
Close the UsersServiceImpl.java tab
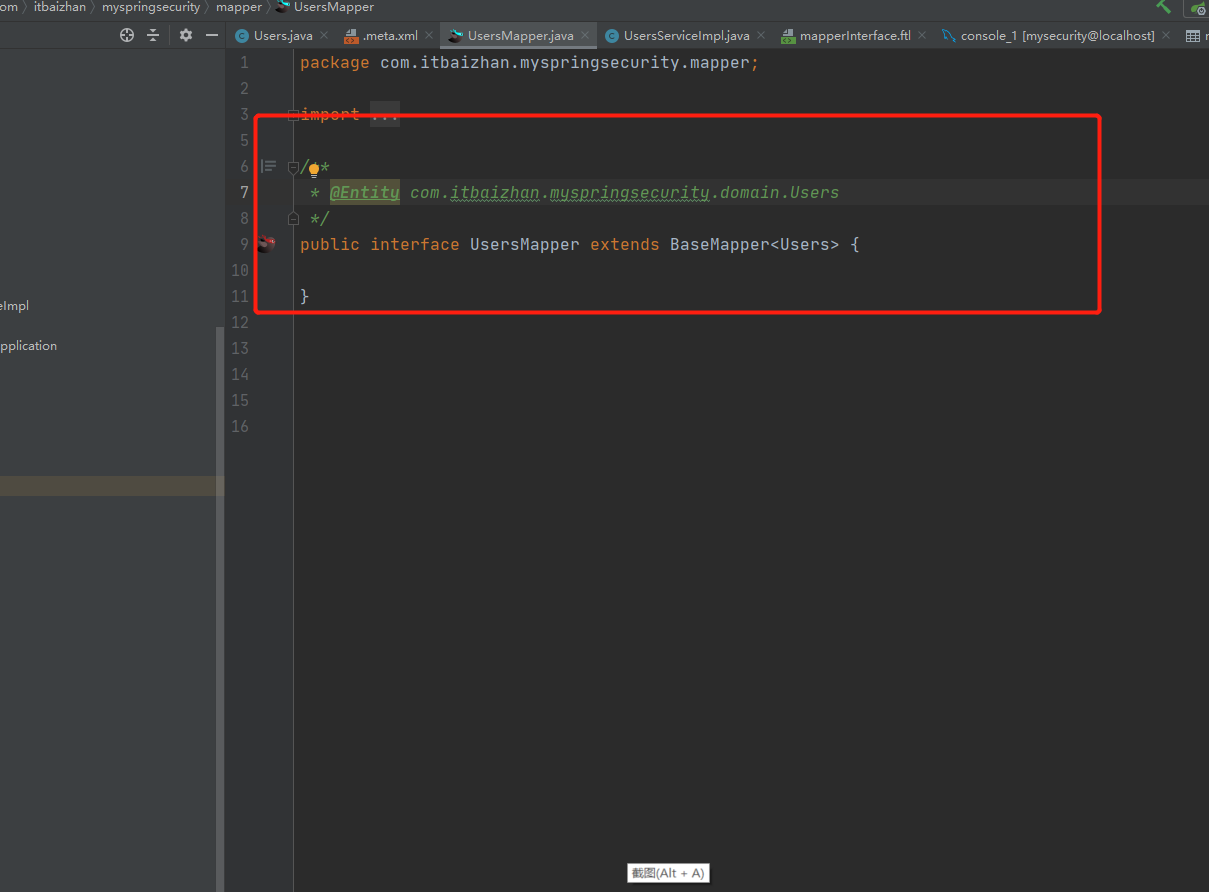761,35
